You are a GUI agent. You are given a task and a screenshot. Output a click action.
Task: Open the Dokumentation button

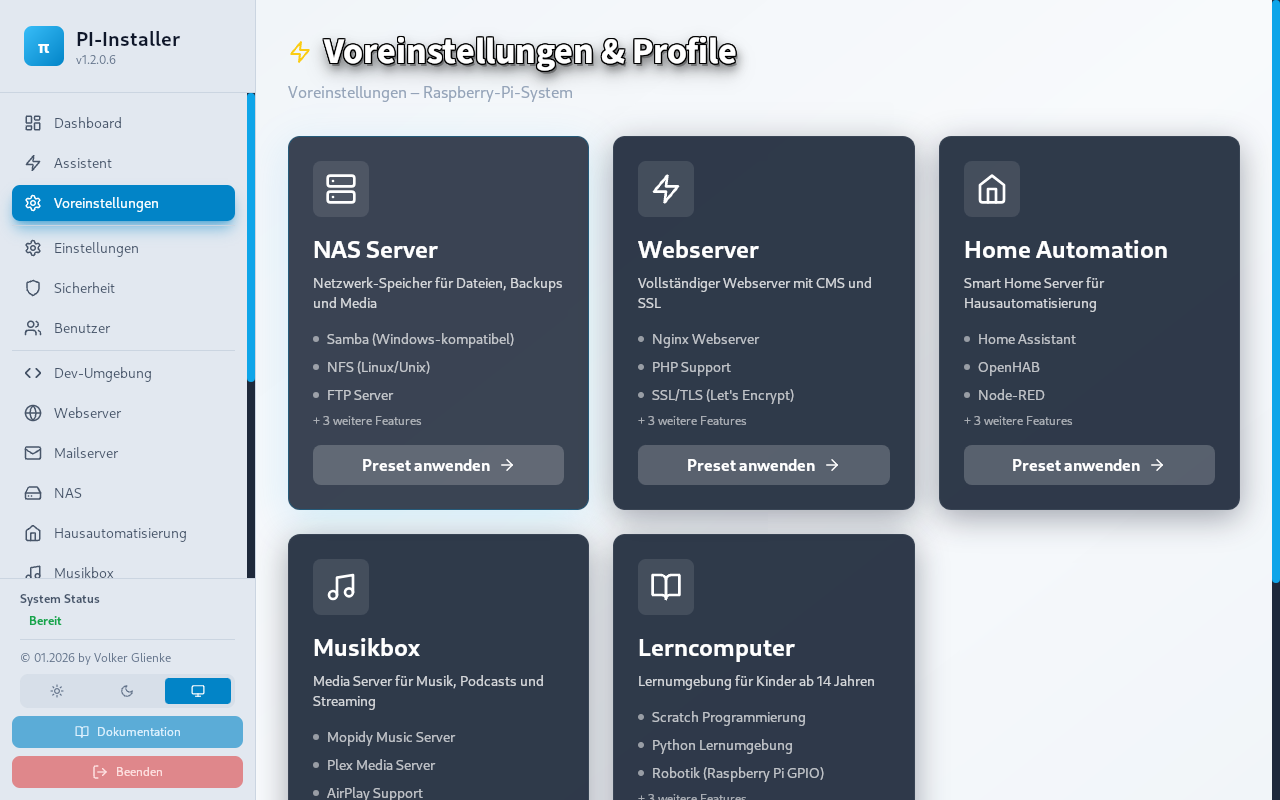pyautogui.click(x=127, y=732)
